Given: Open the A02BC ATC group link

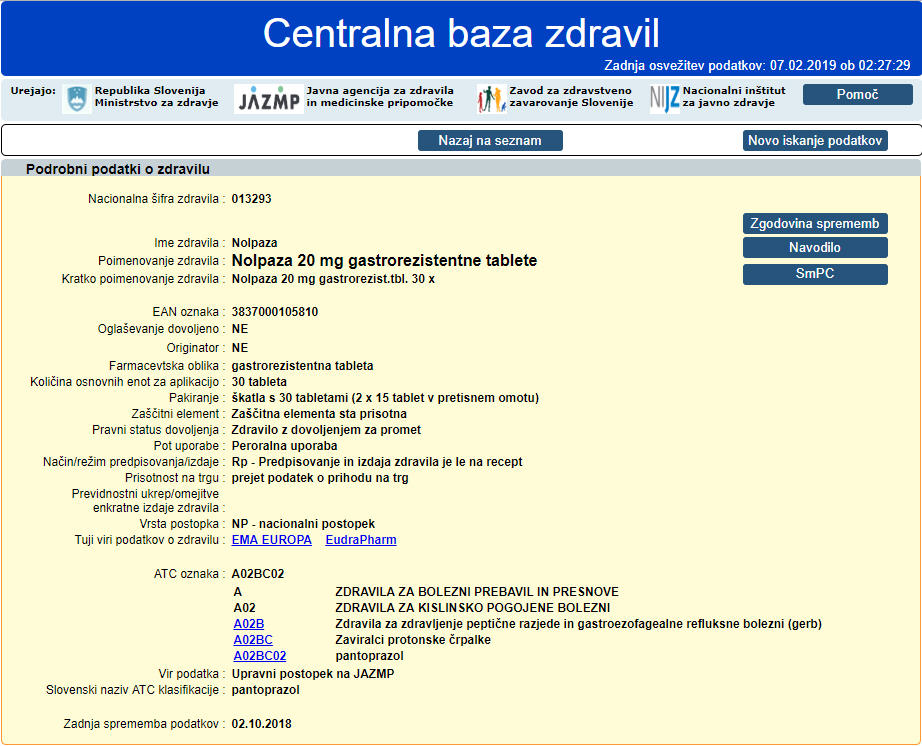Looking at the screenshot, I should tap(253, 640).
